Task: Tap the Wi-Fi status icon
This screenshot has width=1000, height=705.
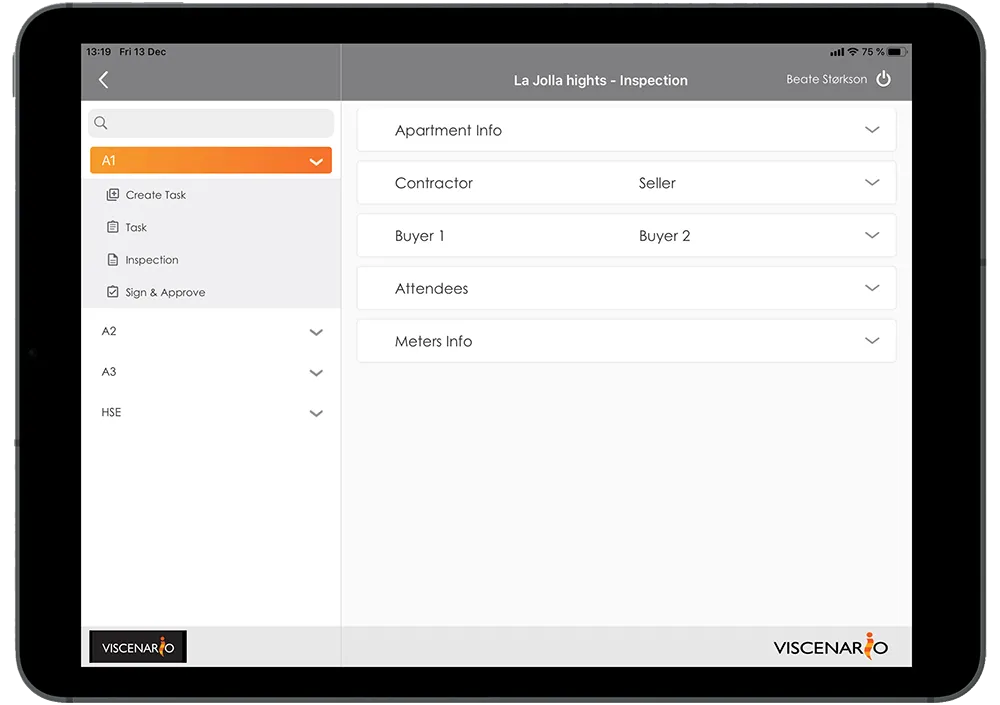Action: pos(853,52)
